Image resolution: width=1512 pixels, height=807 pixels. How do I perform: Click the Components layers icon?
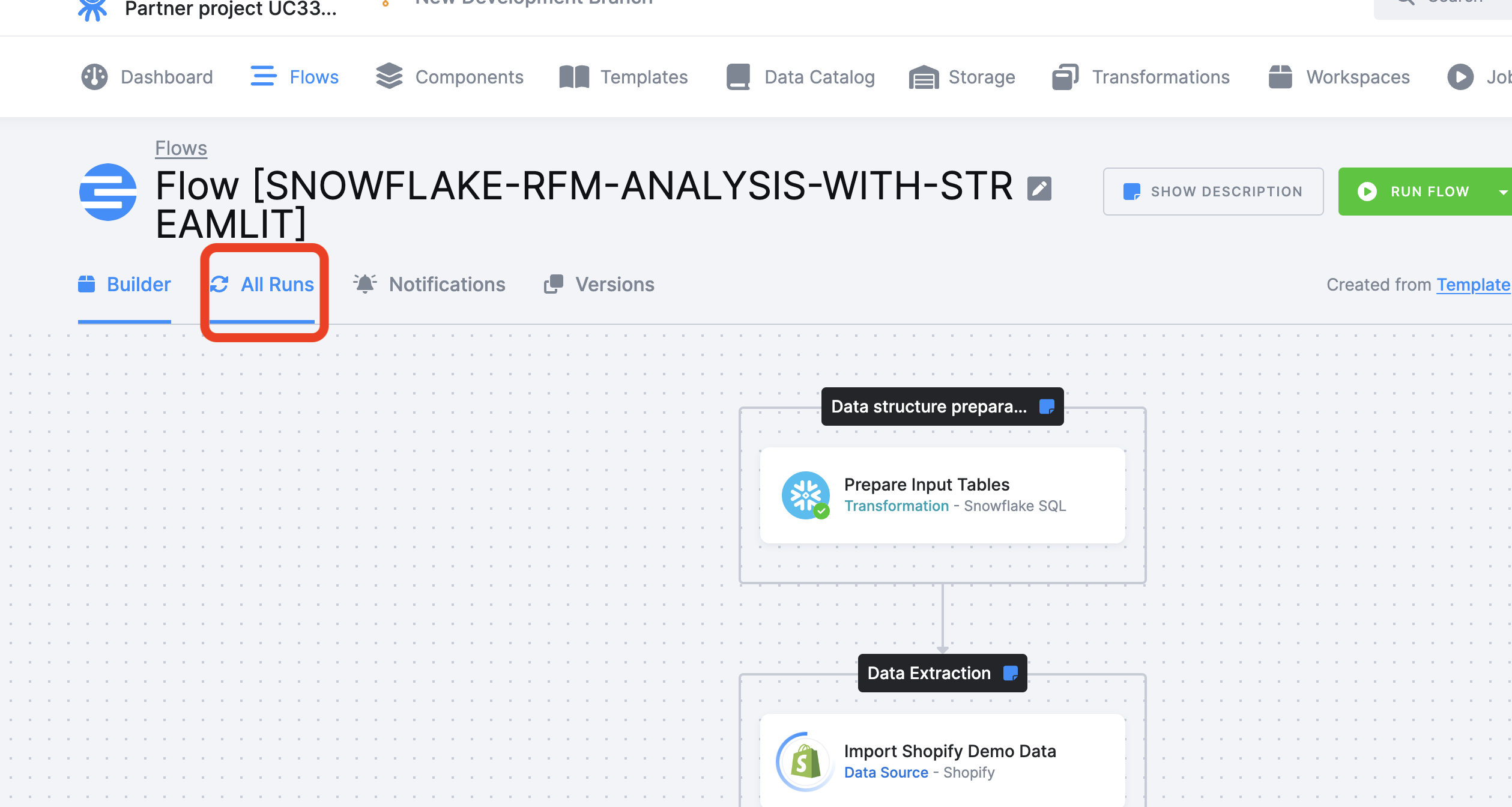click(x=389, y=76)
